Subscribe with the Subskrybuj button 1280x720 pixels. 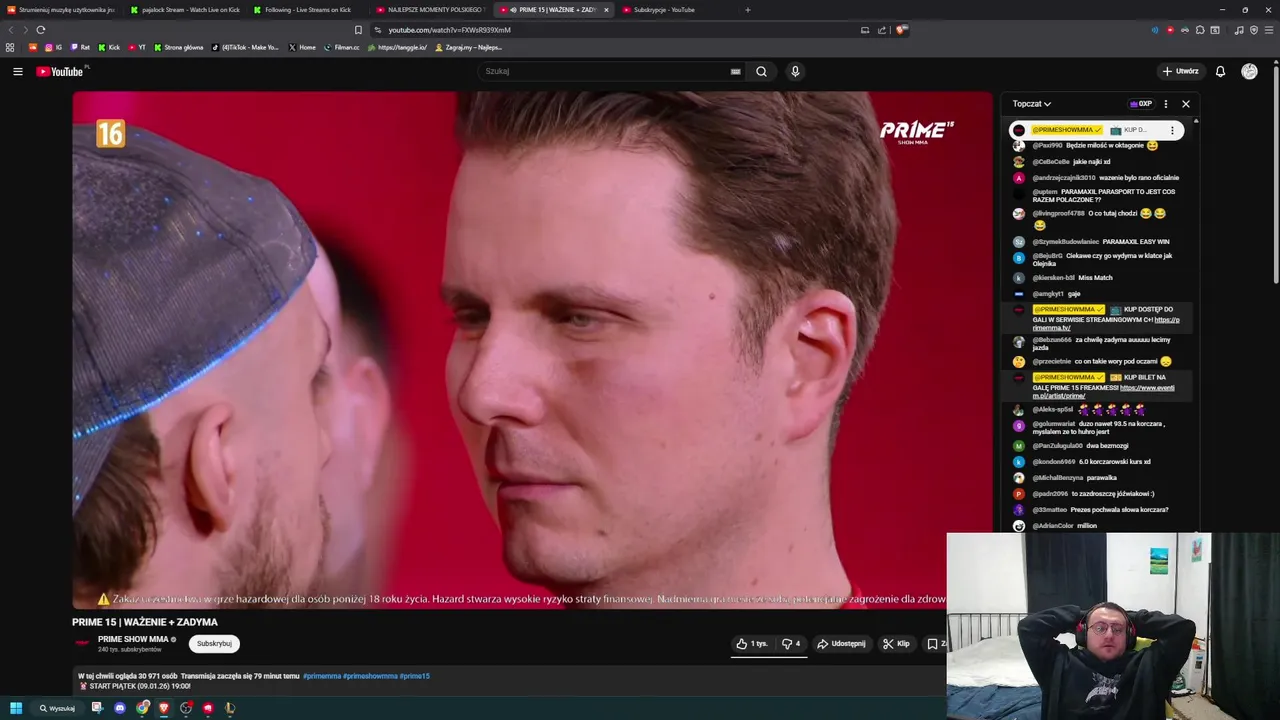214,644
